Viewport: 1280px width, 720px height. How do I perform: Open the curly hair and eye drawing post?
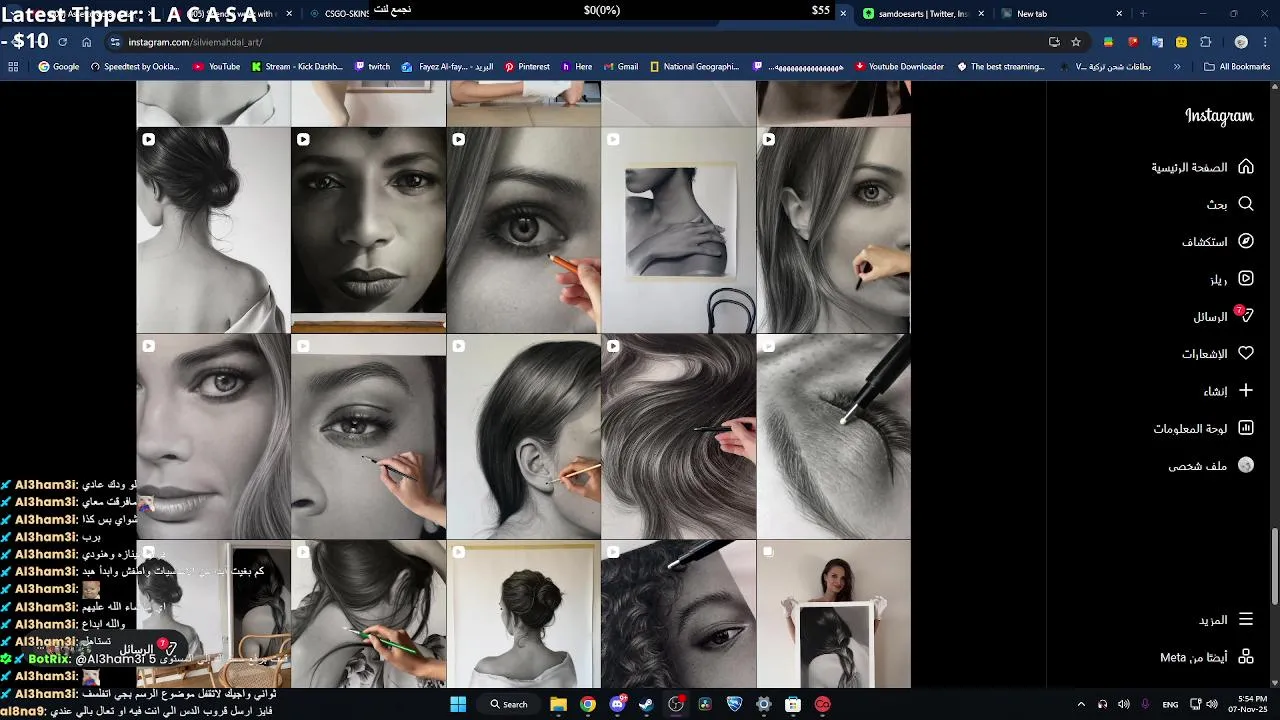click(x=678, y=614)
